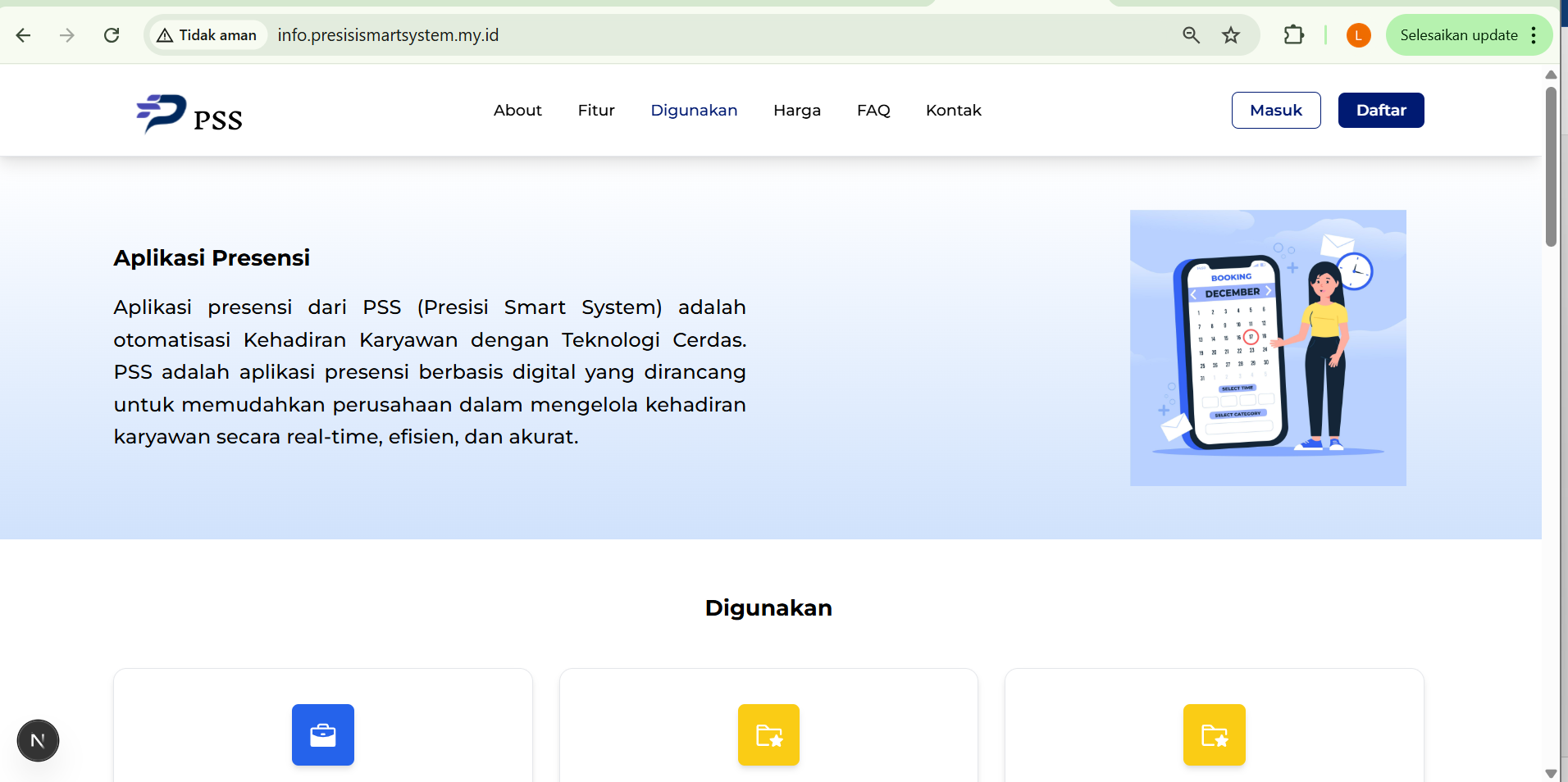The height and width of the screenshot is (782, 1568).
Task: Bookmark this page with the star icon
Action: tap(1231, 34)
